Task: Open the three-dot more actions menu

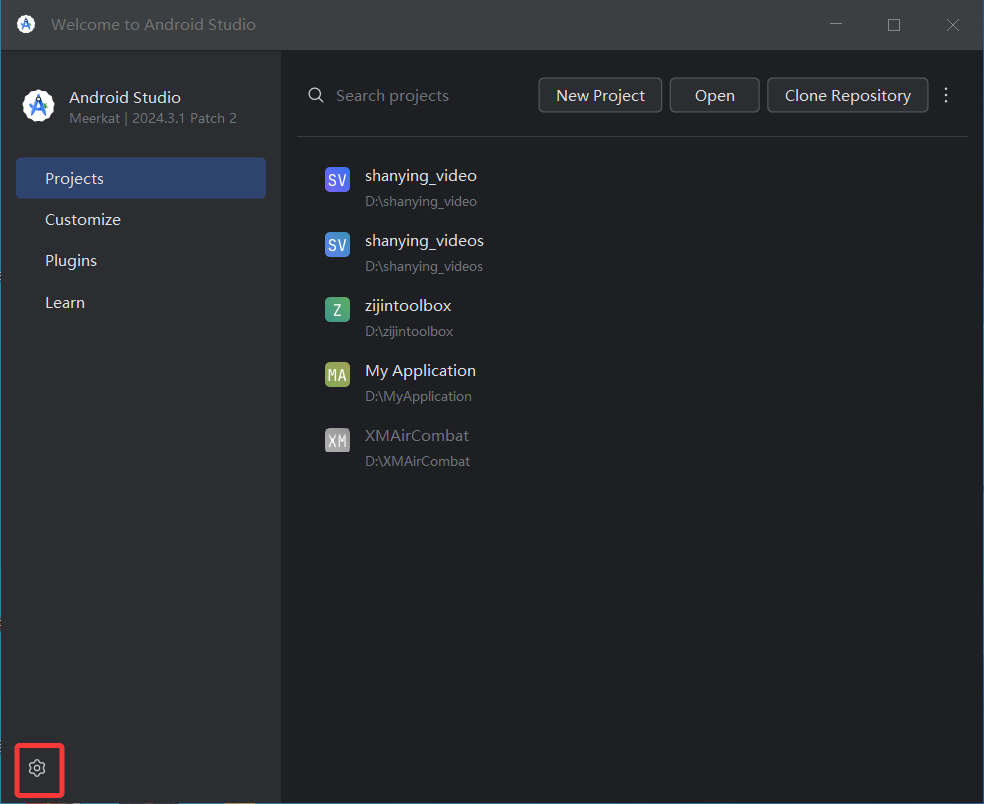Action: [x=946, y=95]
